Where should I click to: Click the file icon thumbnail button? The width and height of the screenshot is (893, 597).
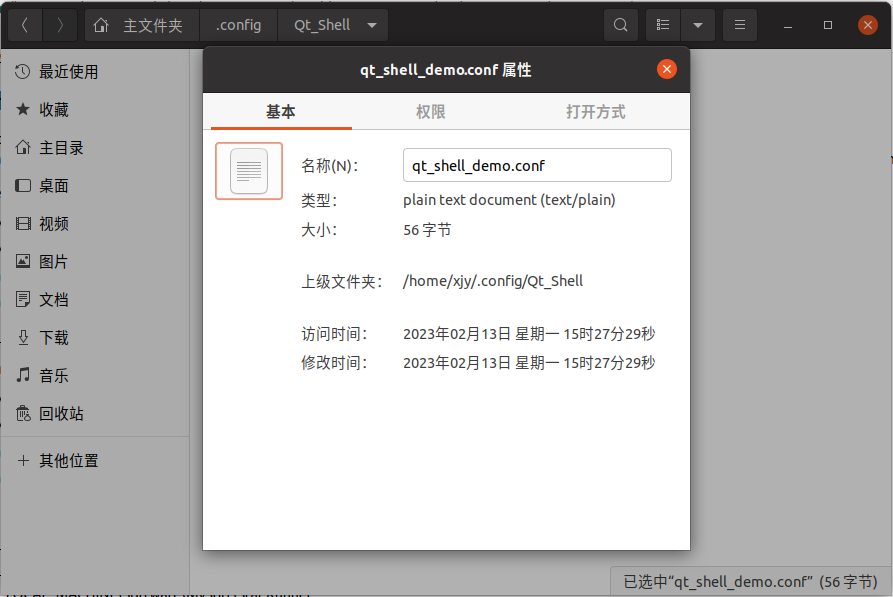[x=249, y=171]
